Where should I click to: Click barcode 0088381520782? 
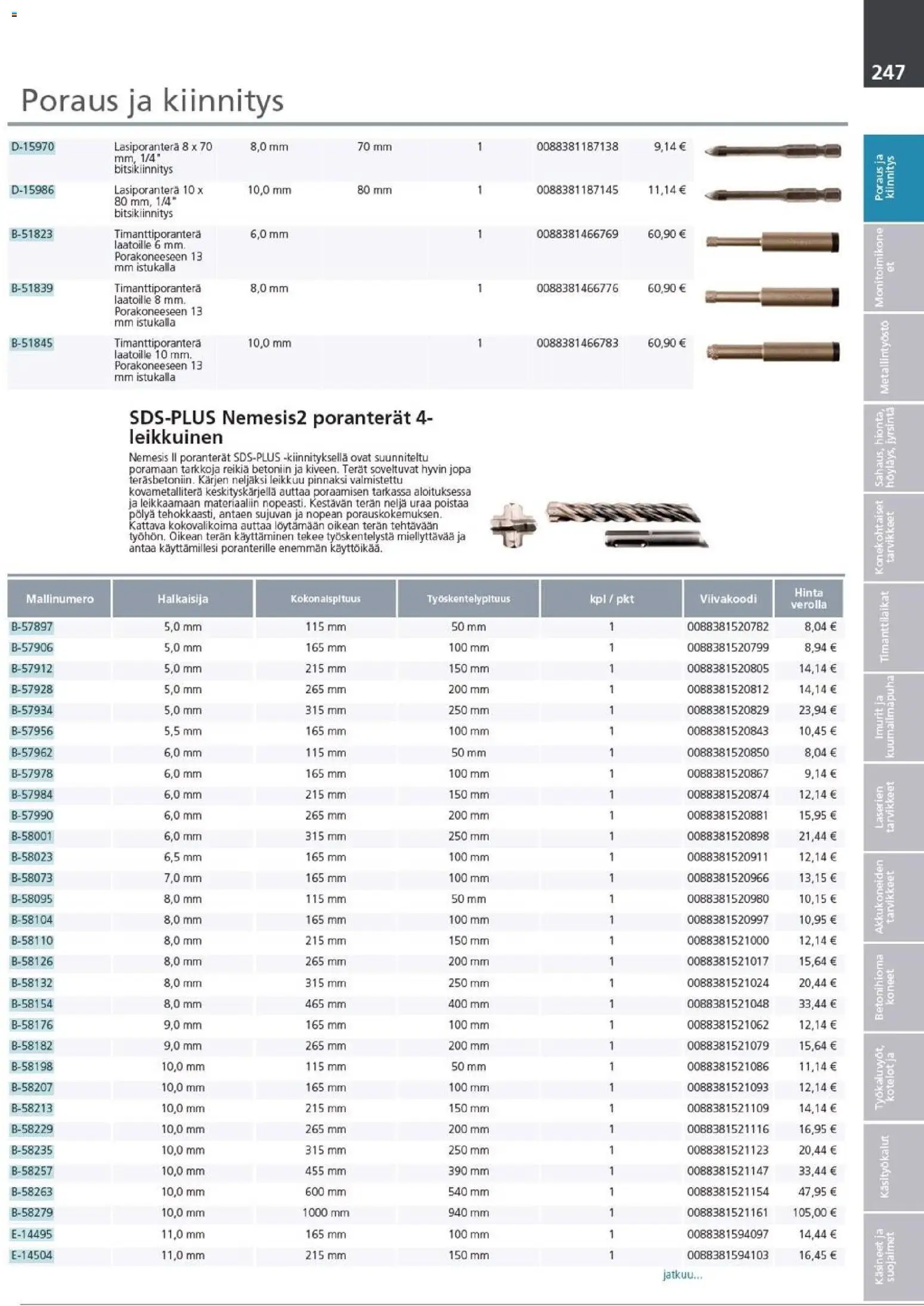(728, 627)
